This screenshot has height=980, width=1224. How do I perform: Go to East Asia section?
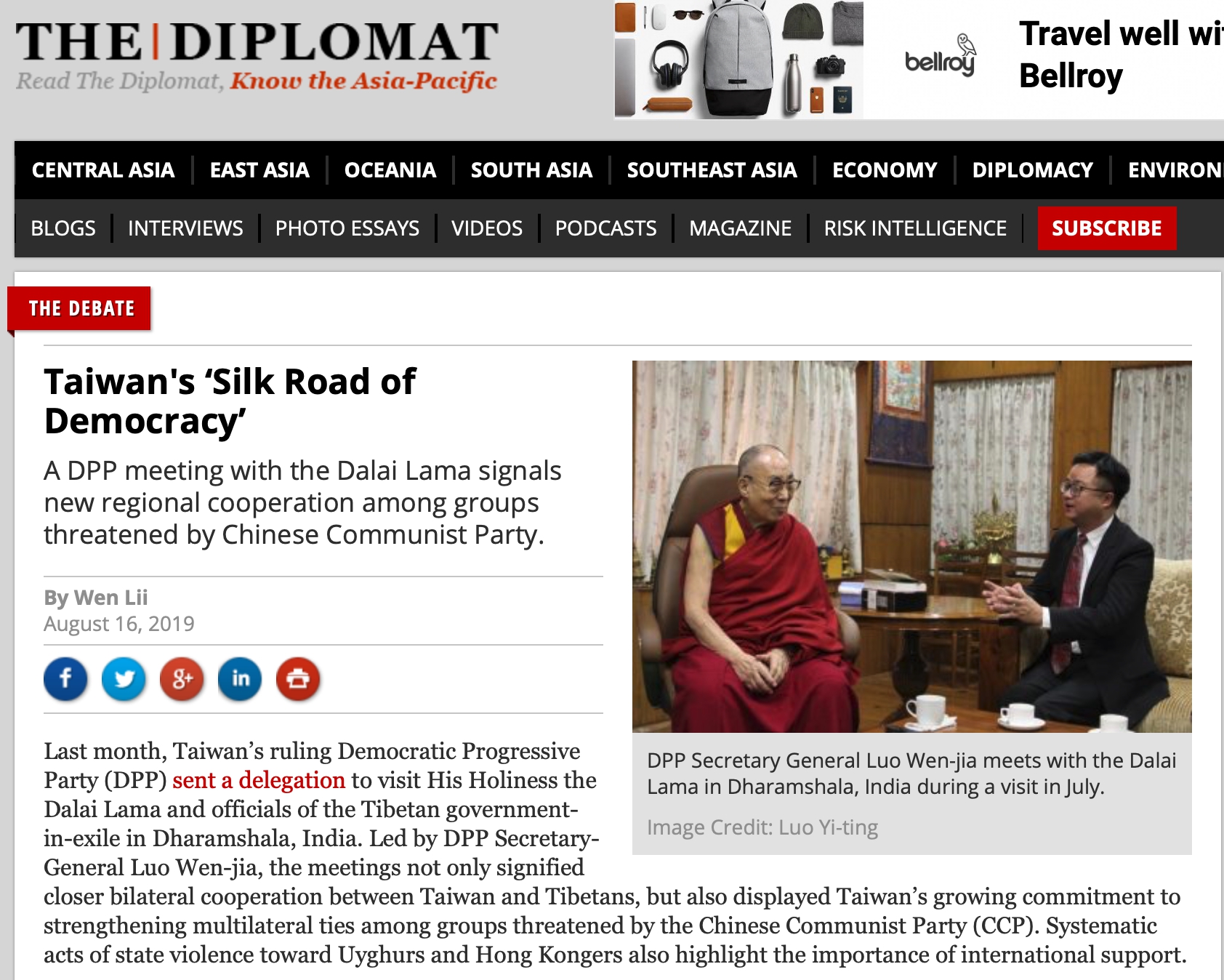[x=259, y=170]
